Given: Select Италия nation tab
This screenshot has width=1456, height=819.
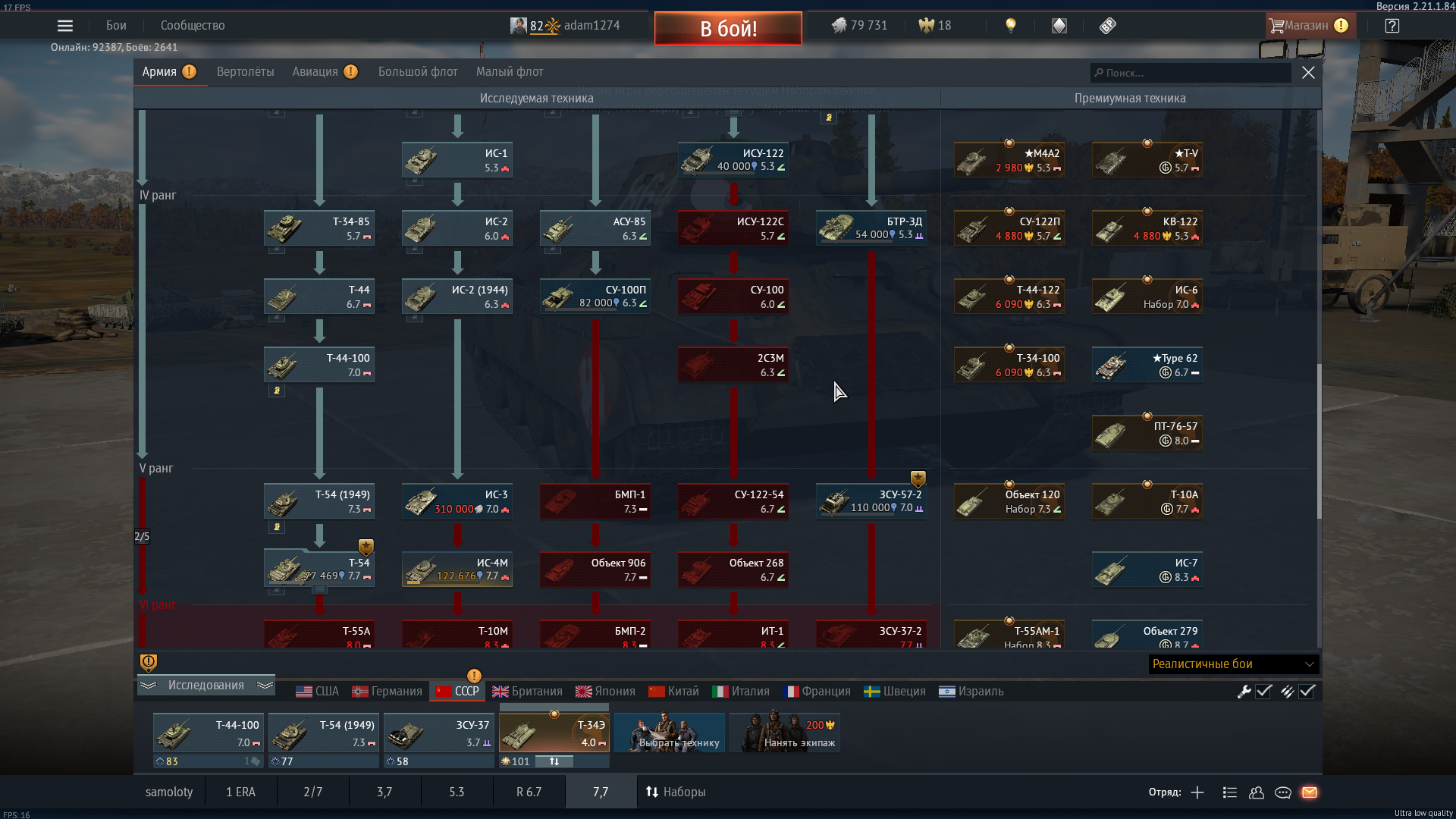Looking at the screenshot, I should (741, 691).
